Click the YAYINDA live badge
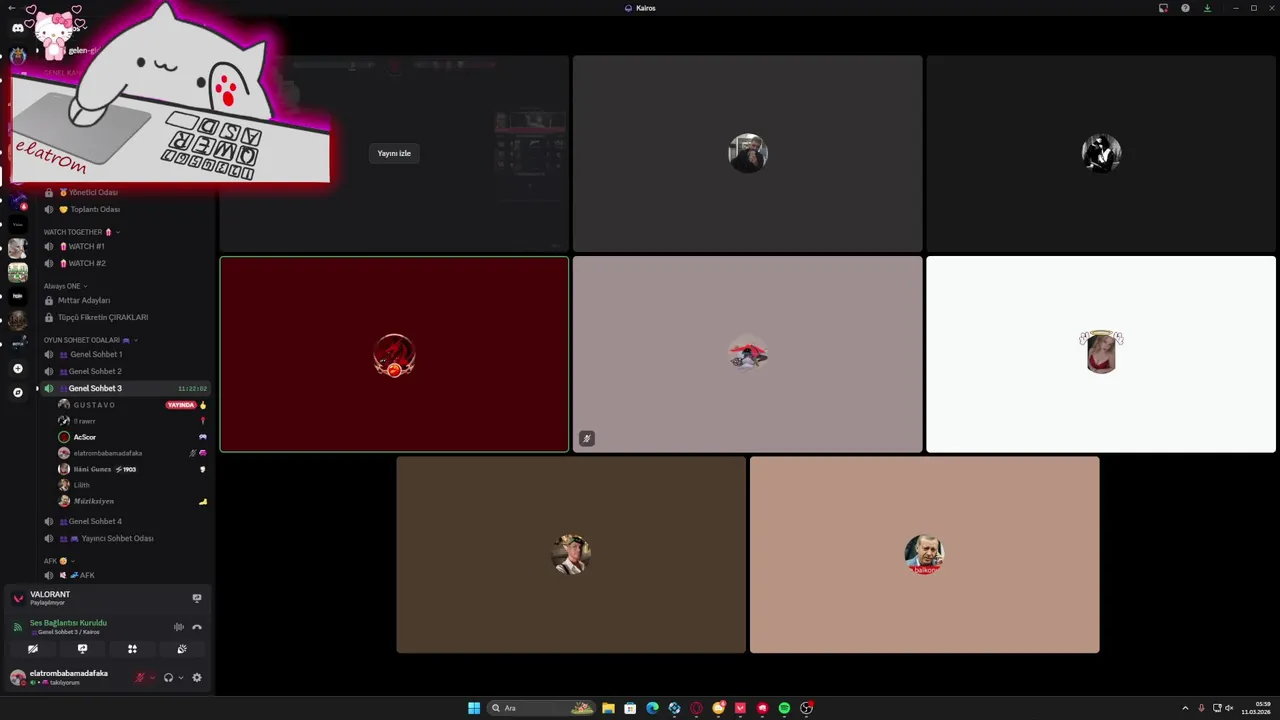The width and height of the screenshot is (1280, 720). pyautogui.click(x=181, y=405)
